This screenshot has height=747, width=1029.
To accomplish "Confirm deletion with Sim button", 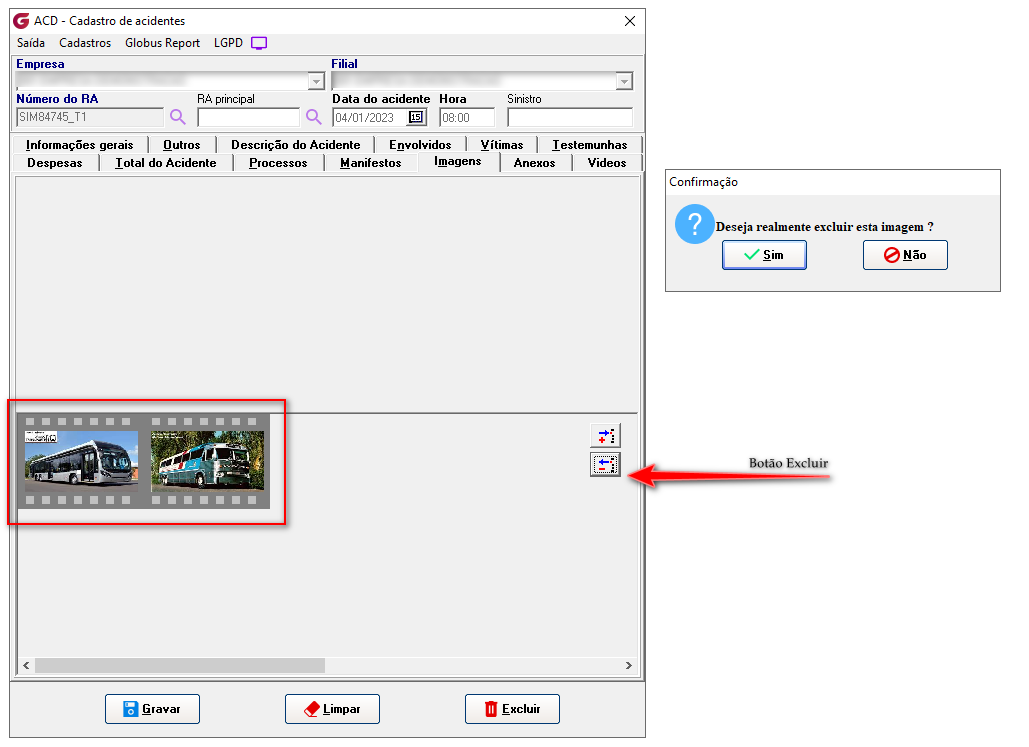I will pos(765,255).
